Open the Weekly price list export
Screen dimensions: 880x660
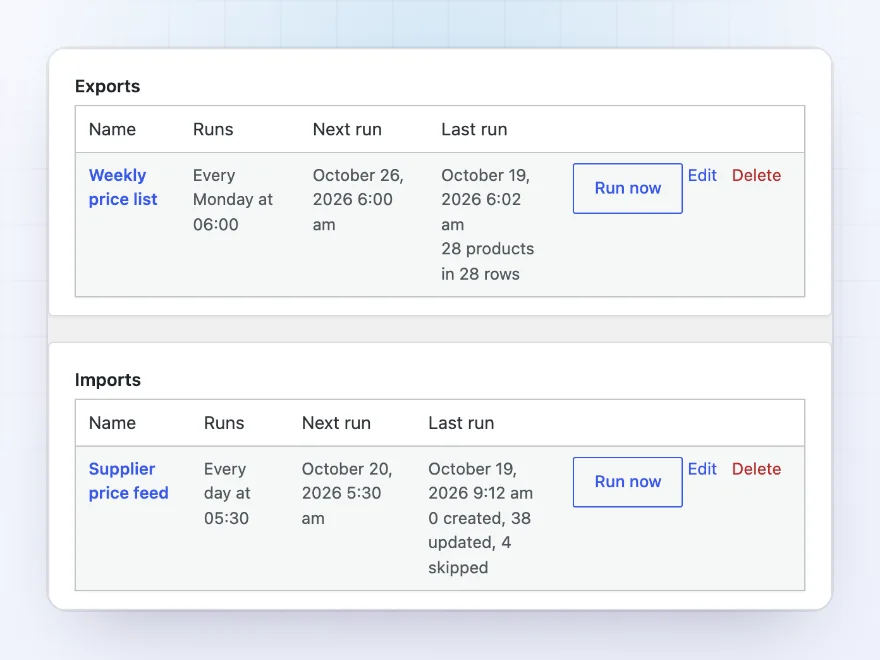pos(123,187)
